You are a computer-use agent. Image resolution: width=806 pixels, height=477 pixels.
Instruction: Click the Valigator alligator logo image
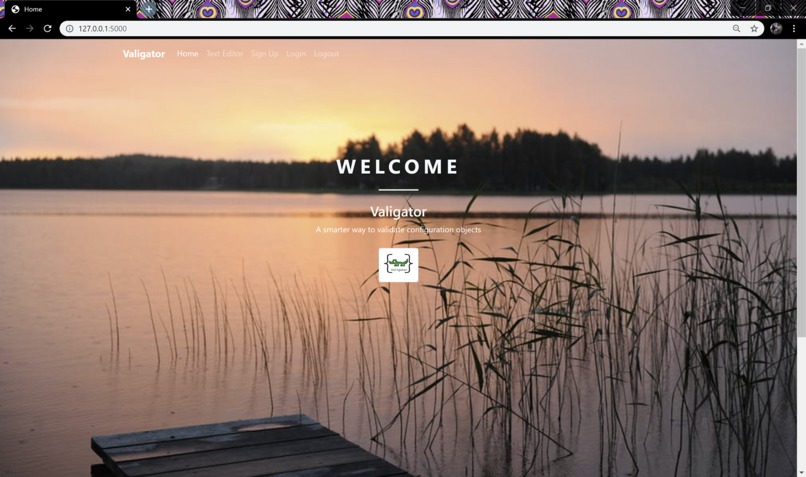(398, 265)
